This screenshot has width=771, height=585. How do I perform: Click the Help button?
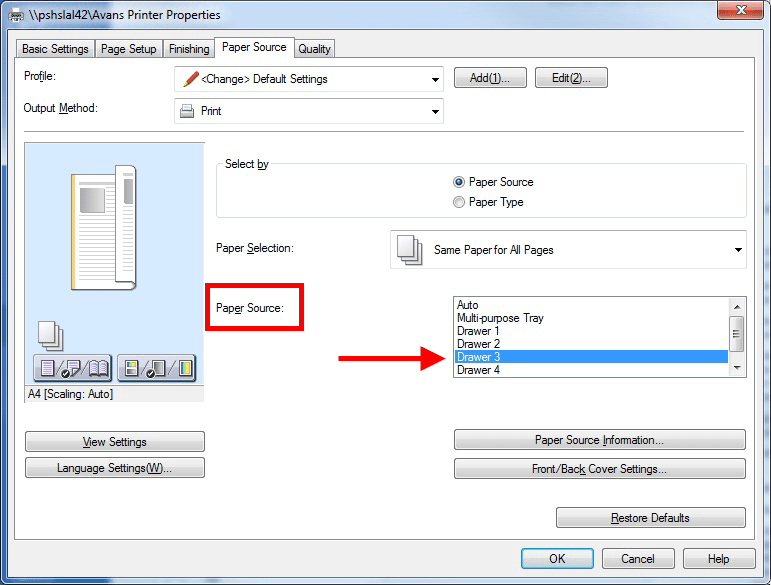(x=718, y=558)
